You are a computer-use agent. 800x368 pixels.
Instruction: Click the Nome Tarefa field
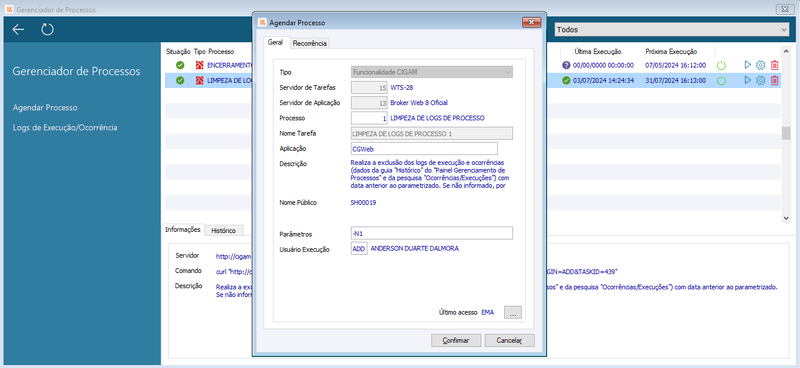(x=432, y=133)
